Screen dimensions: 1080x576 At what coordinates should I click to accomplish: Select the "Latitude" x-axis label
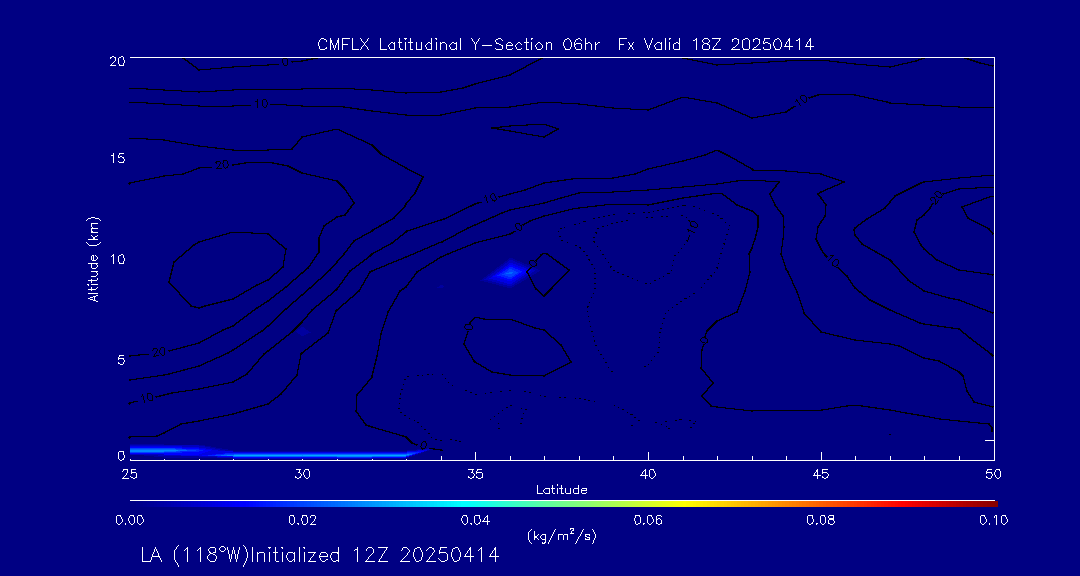[562, 490]
